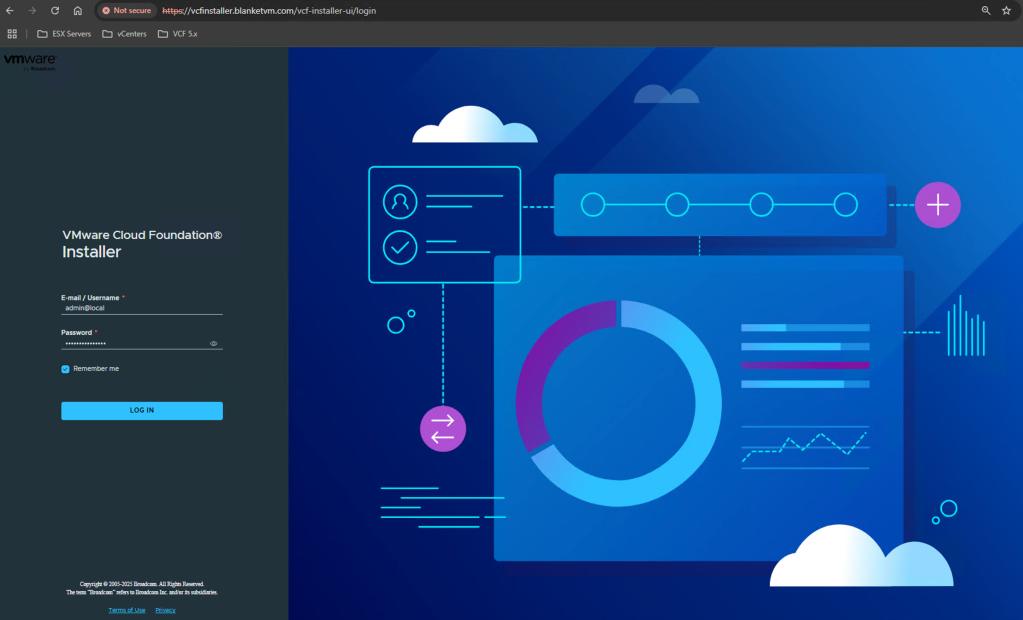The height and width of the screenshot is (620, 1023).
Task: Open the Privacy link
Action: click(165, 610)
